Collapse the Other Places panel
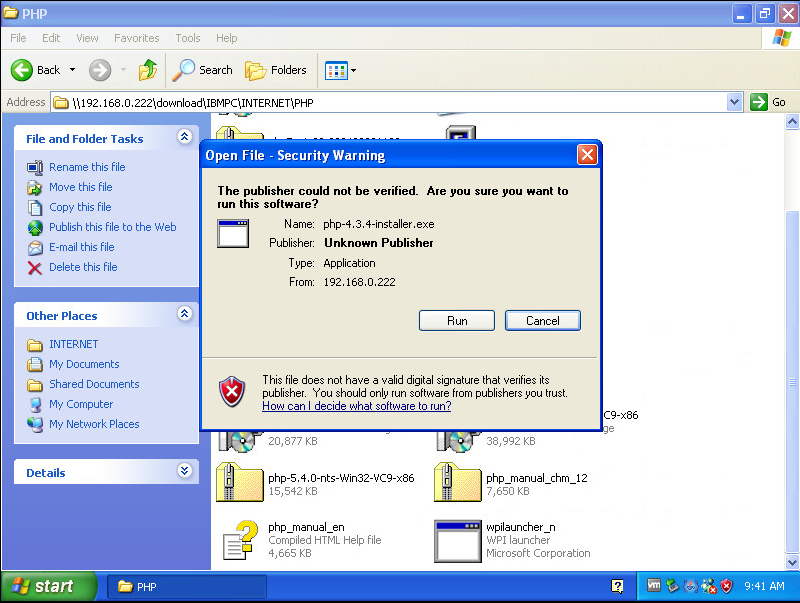The height and width of the screenshot is (603, 800). pos(184,313)
